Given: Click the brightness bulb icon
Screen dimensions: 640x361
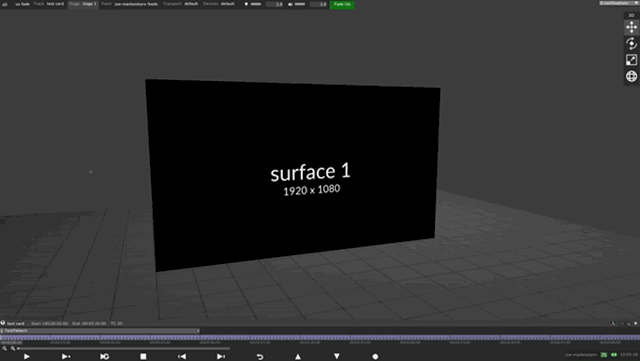Looking at the screenshot, I should point(246,4).
